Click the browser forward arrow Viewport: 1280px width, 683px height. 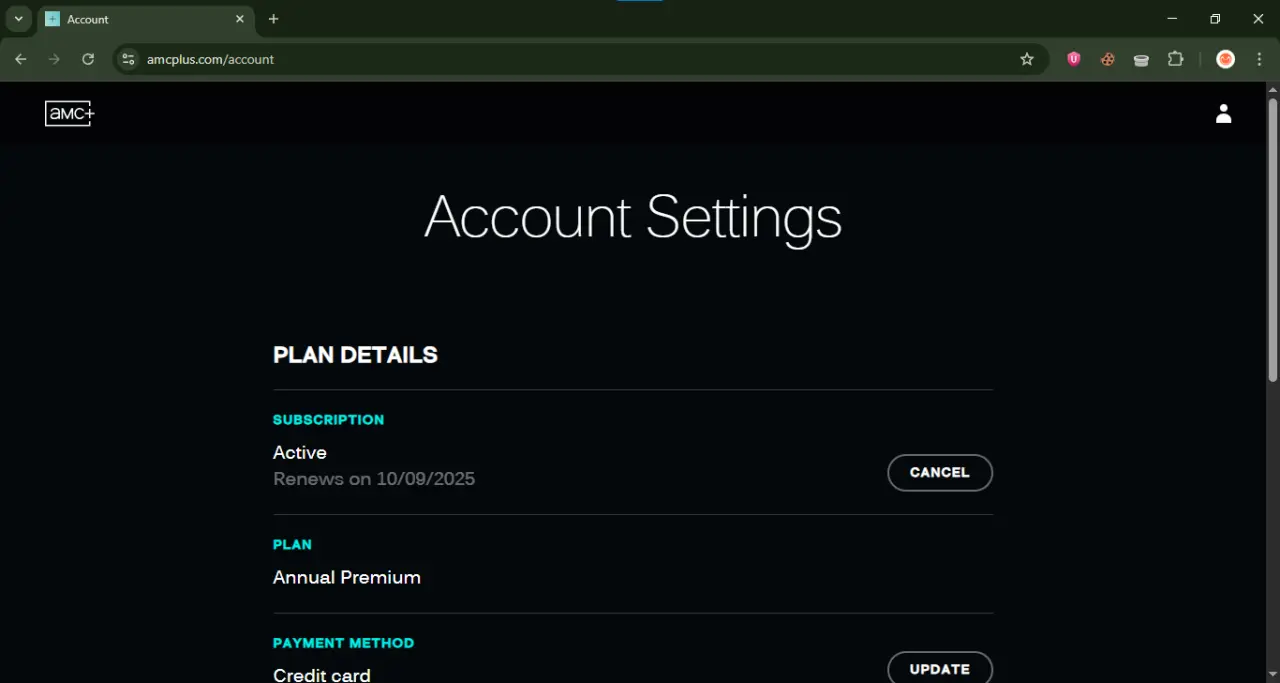click(54, 60)
